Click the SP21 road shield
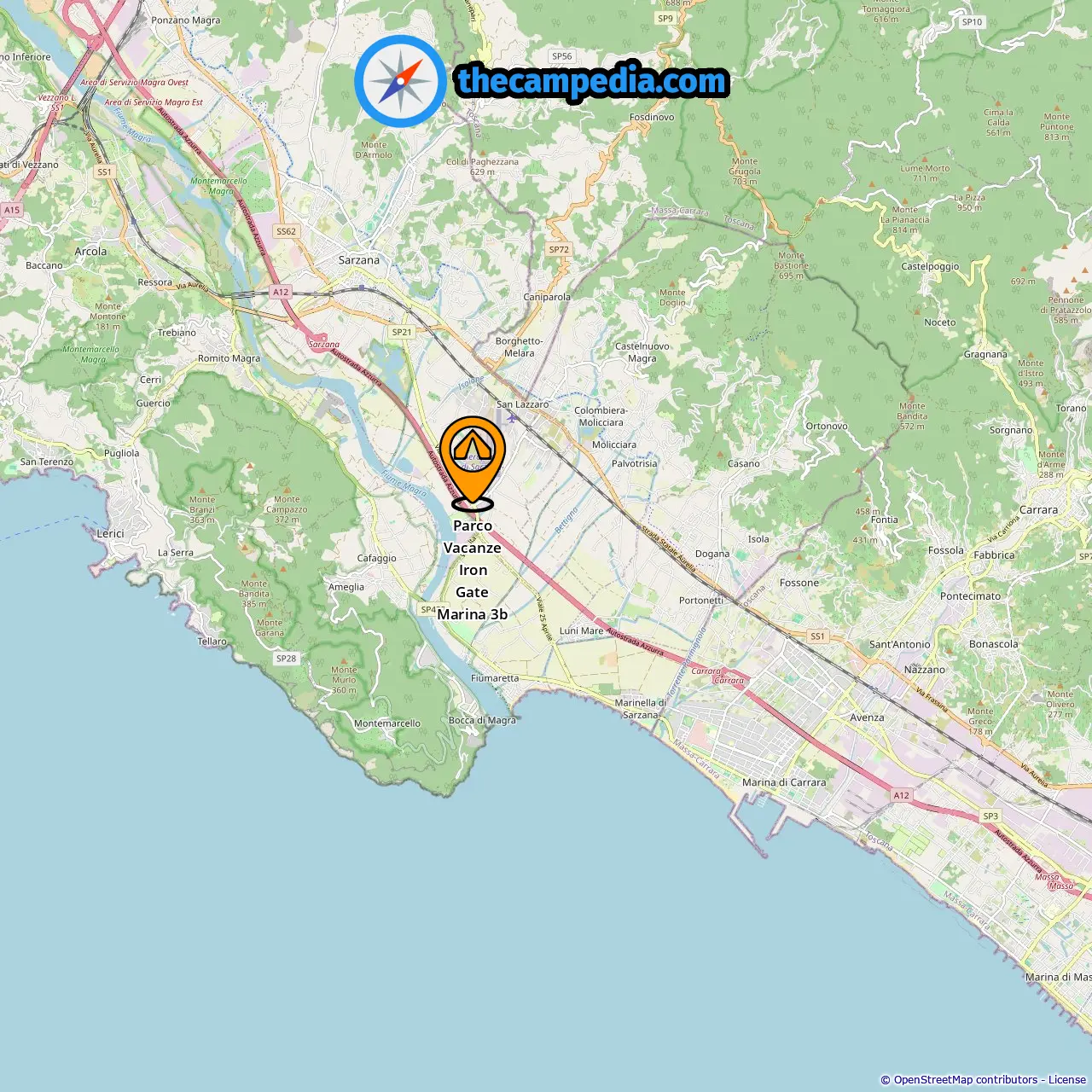This screenshot has width=1092, height=1092. pyautogui.click(x=401, y=332)
